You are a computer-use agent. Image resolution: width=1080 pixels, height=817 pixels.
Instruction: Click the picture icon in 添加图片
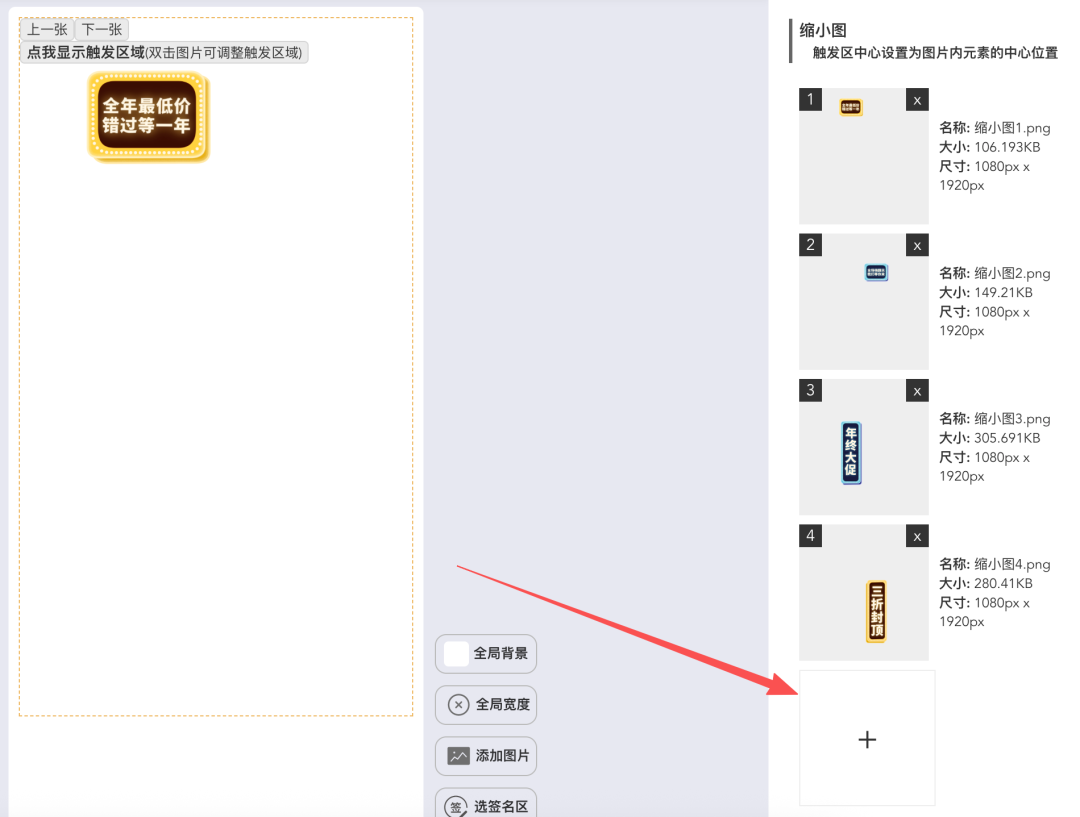458,756
